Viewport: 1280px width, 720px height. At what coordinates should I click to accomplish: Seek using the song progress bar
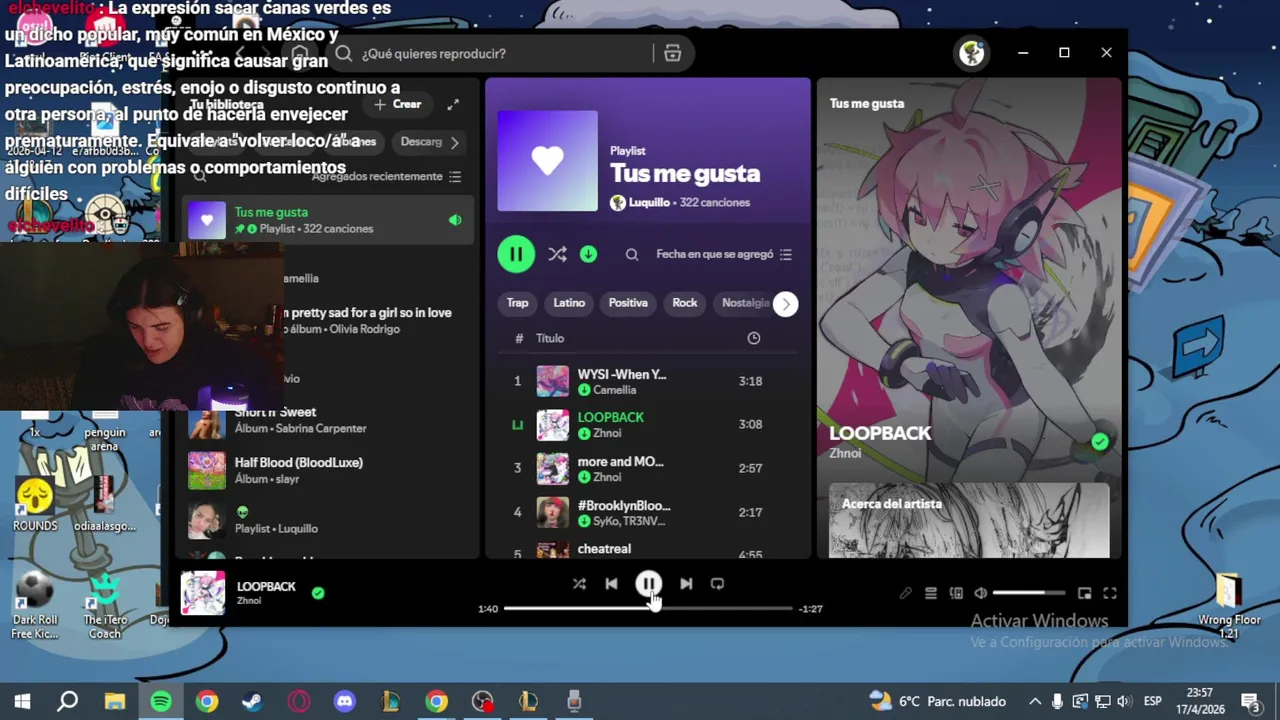click(648, 608)
